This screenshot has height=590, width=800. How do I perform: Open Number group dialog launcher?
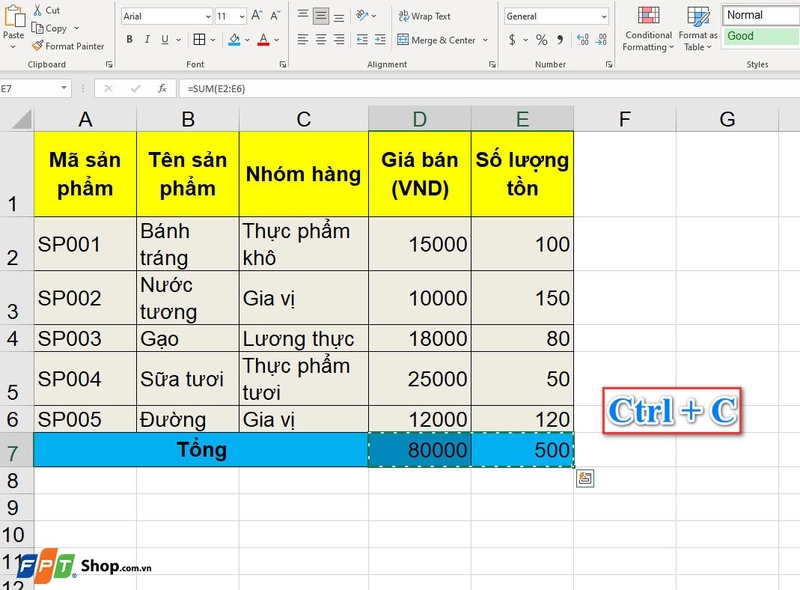click(609, 64)
